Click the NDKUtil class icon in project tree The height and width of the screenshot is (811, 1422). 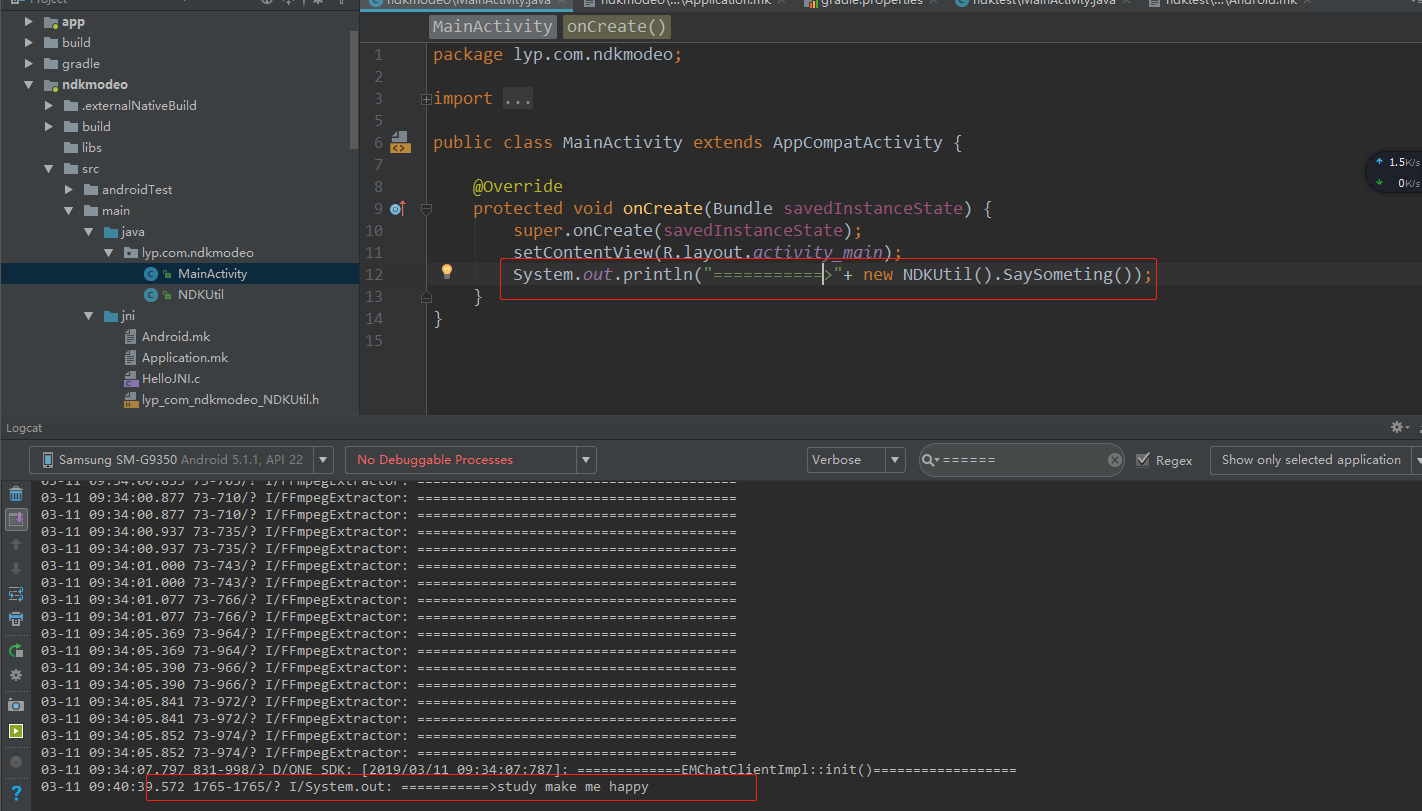pyautogui.click(x=151, y=294)
